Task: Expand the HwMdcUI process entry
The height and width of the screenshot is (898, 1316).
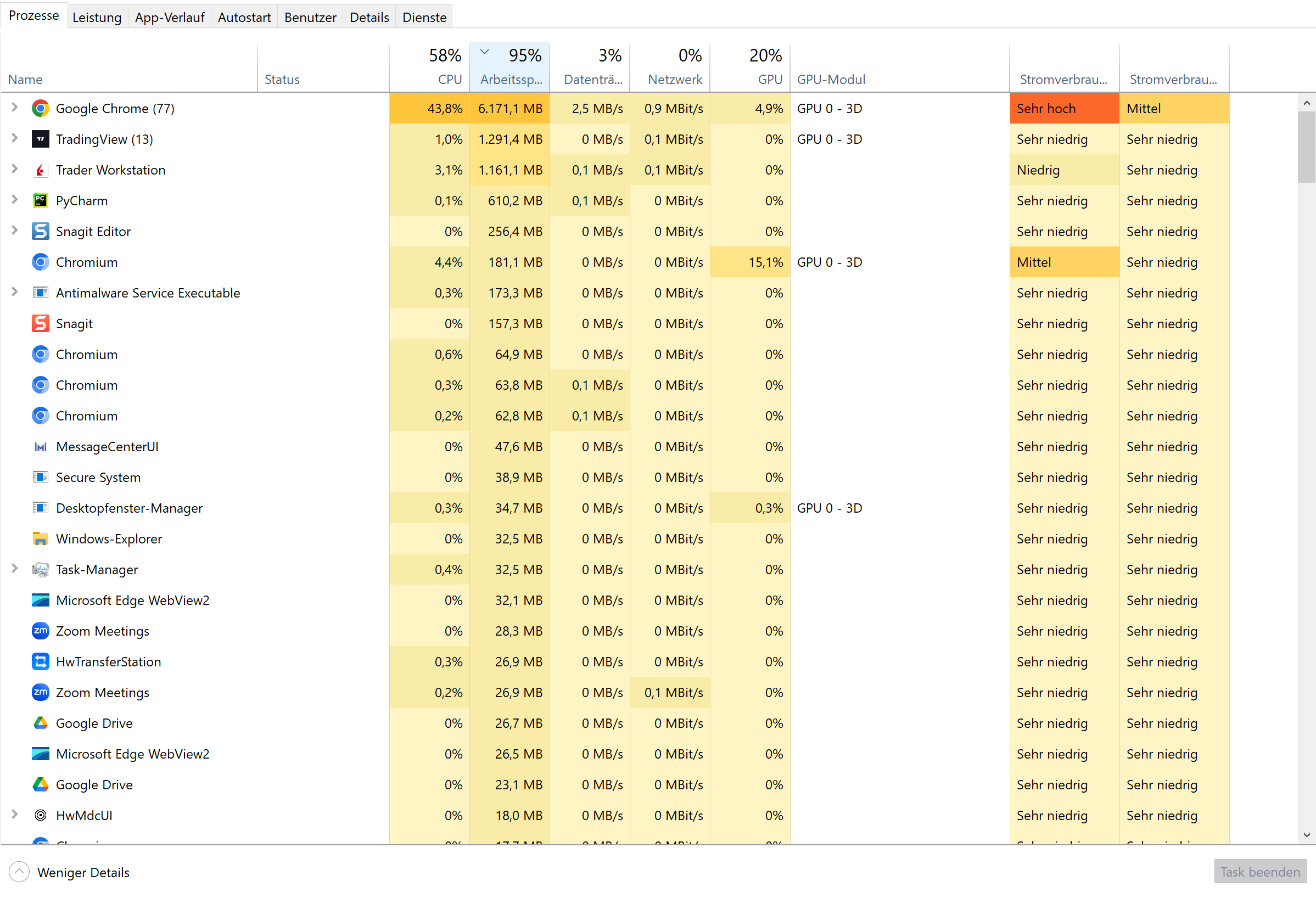Action: pyautogui.click(x=15, y=814)
